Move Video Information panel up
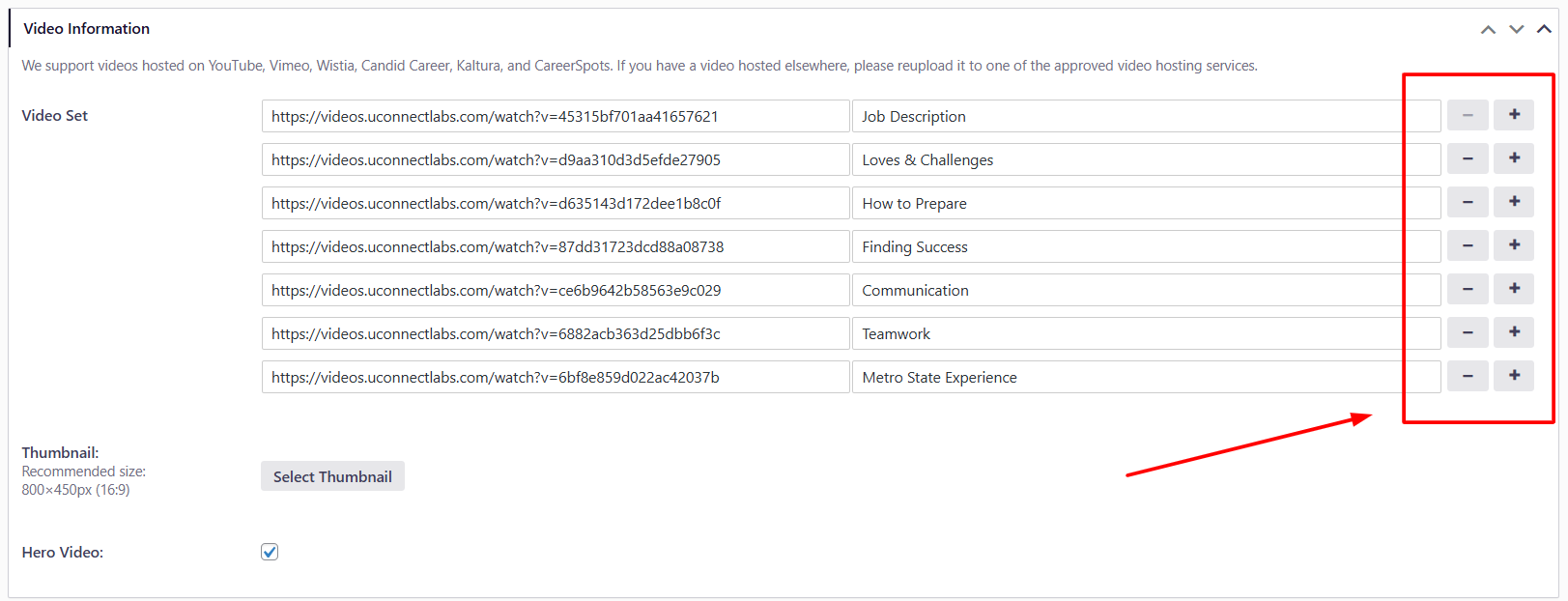Image resolution: width=1568 pixels, height=601 pixels. pos(1488,30)
